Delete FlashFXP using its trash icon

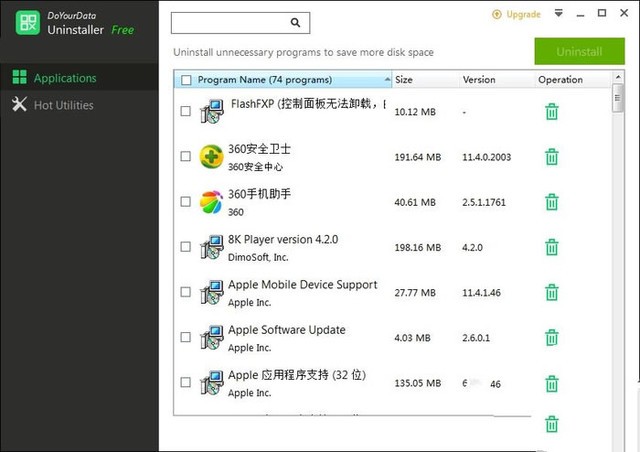(x=551, y=112)
